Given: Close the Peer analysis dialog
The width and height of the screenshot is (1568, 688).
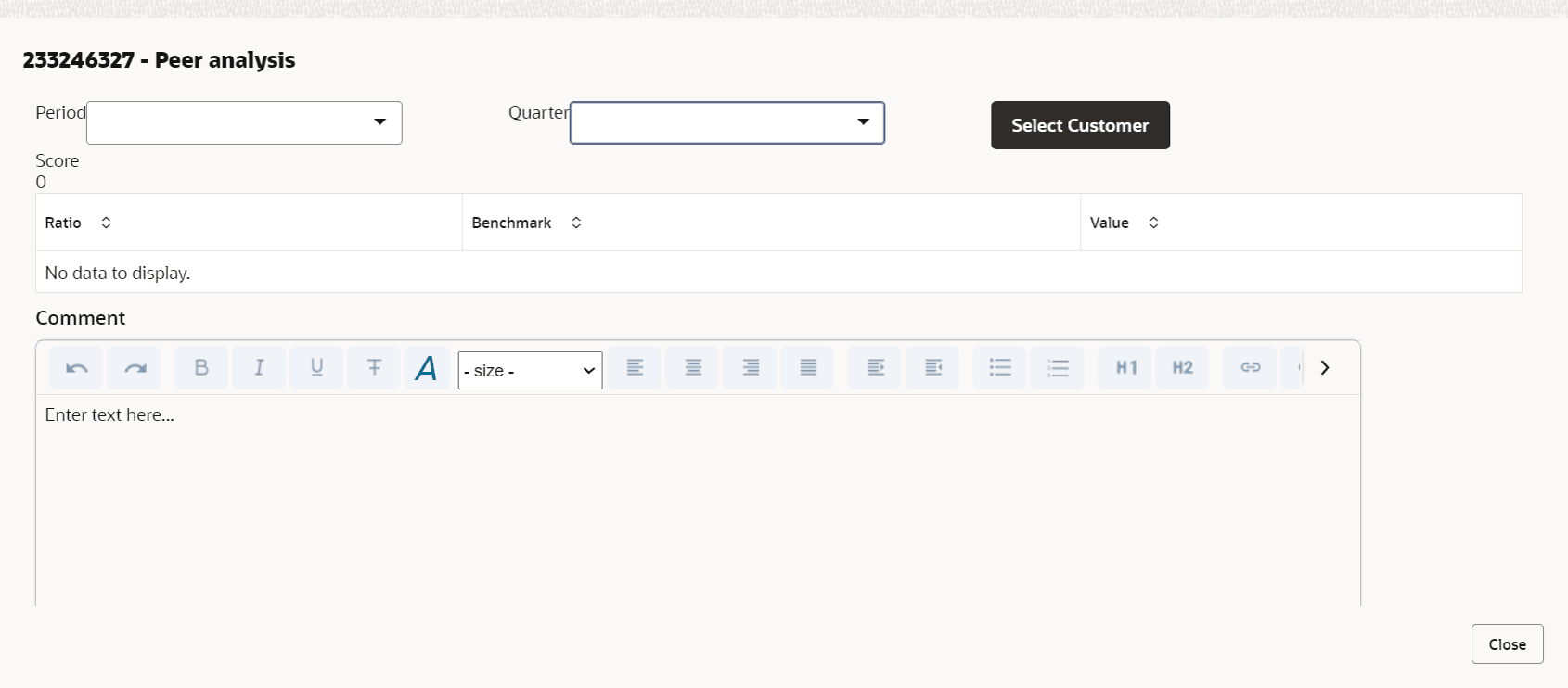Looking at the screenshot, I should tap(1507, 644).
